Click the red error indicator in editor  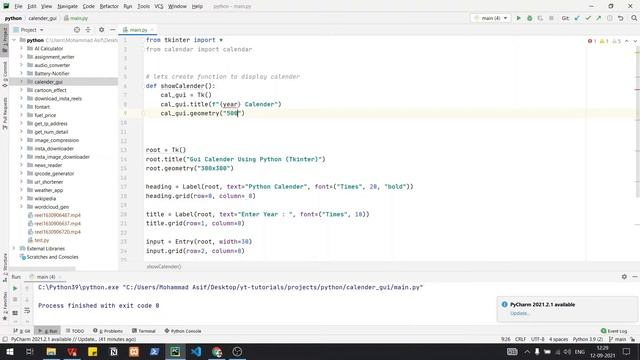[x=592, y=41]
